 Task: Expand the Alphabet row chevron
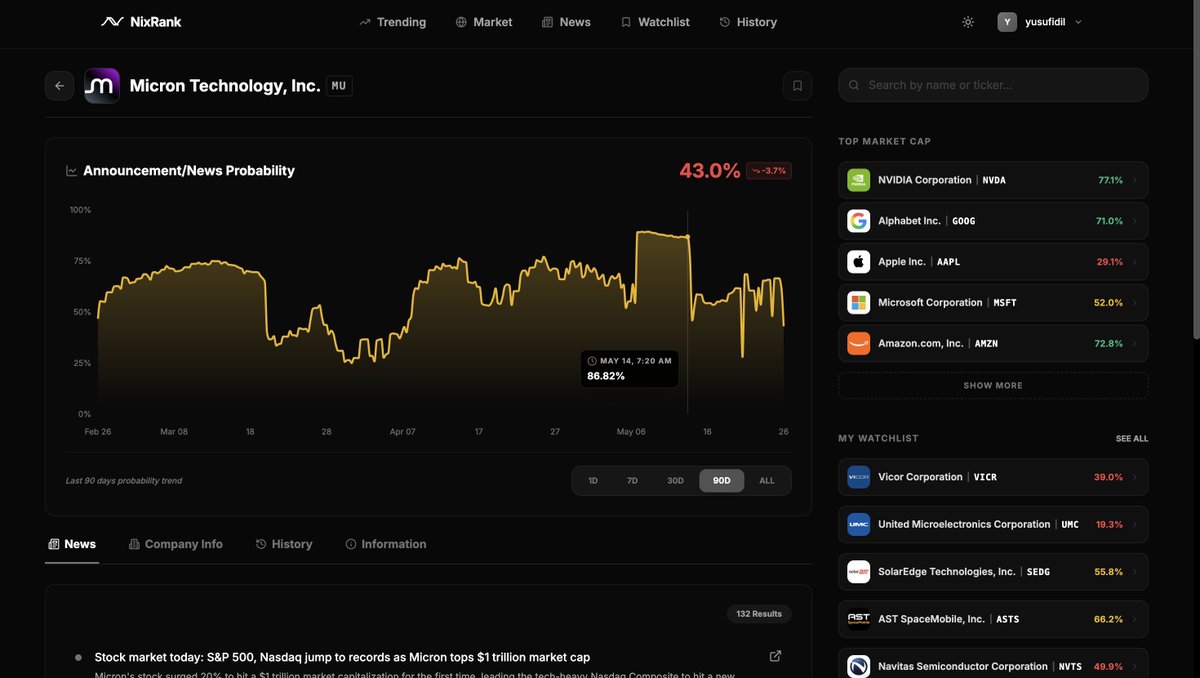click(1135, 221)
